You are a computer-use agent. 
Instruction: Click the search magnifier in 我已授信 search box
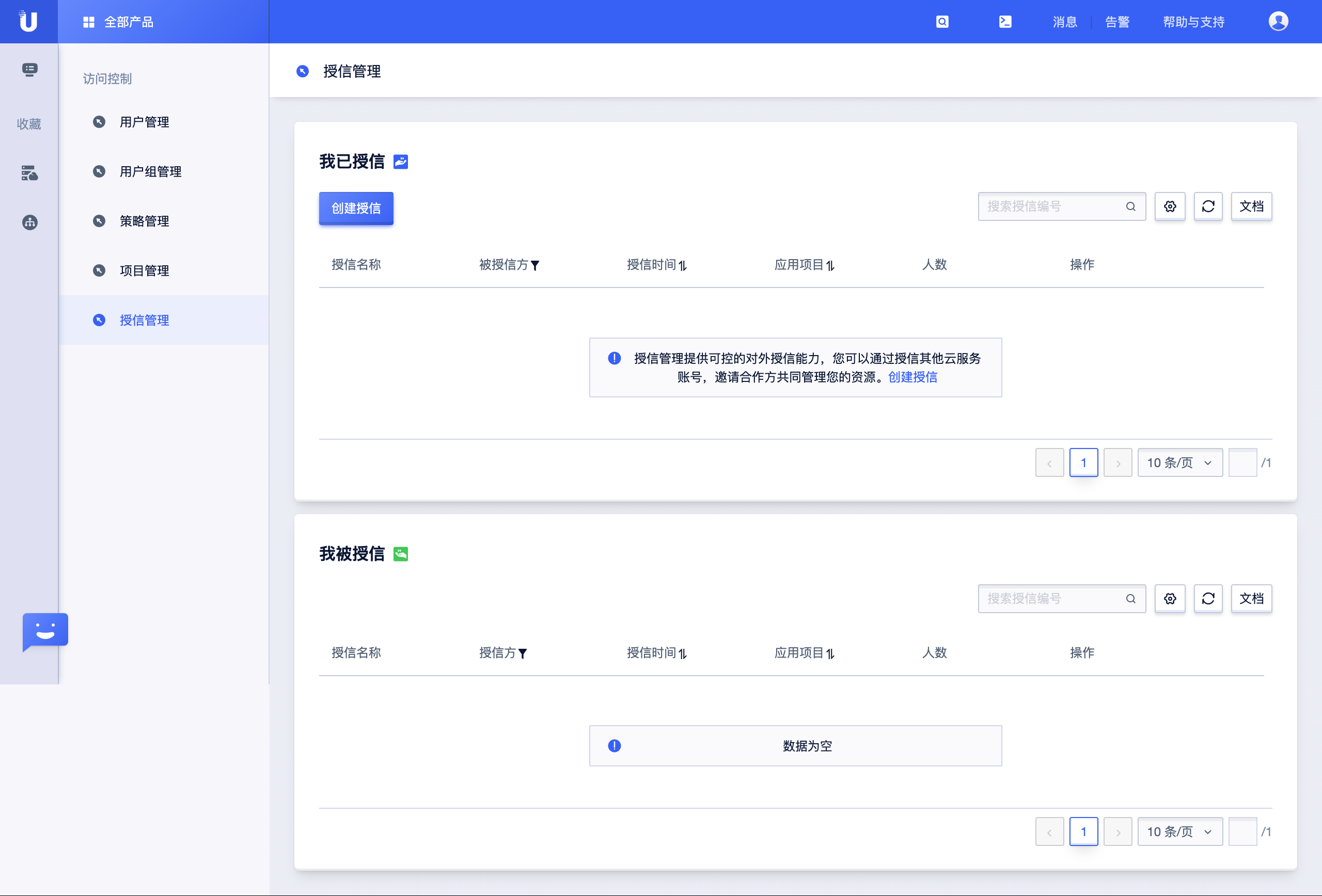pos(1131,206)
